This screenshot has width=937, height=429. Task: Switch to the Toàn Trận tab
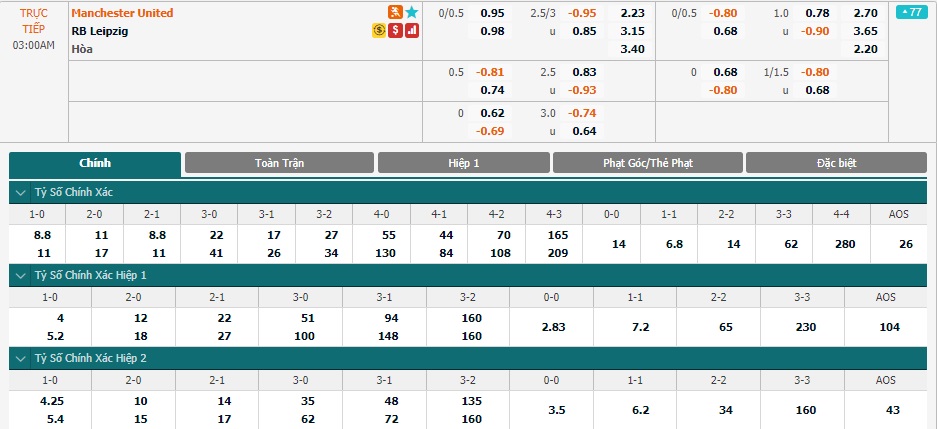pos(279,163)
